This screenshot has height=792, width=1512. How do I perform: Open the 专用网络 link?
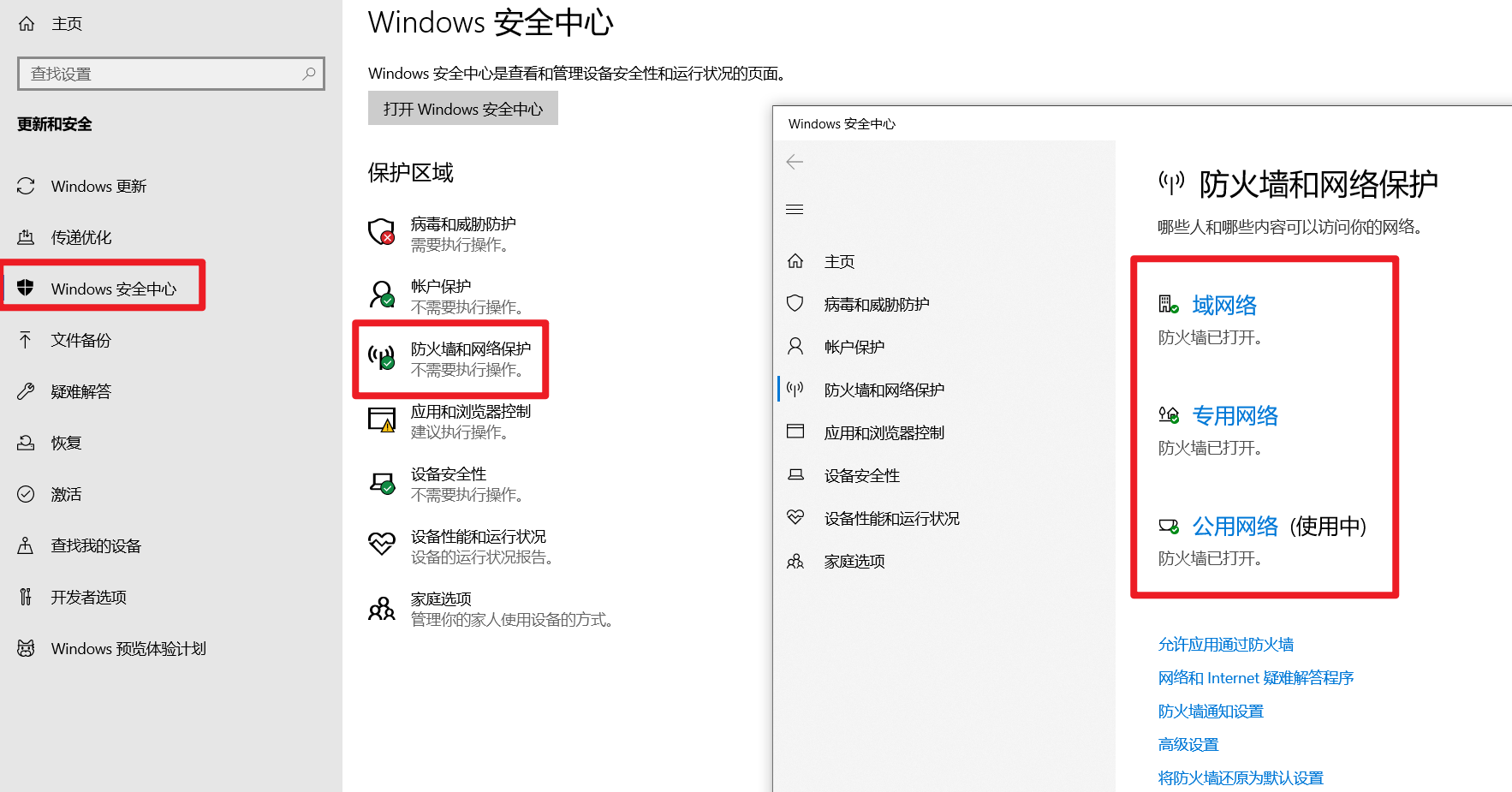pos(1235,415)
